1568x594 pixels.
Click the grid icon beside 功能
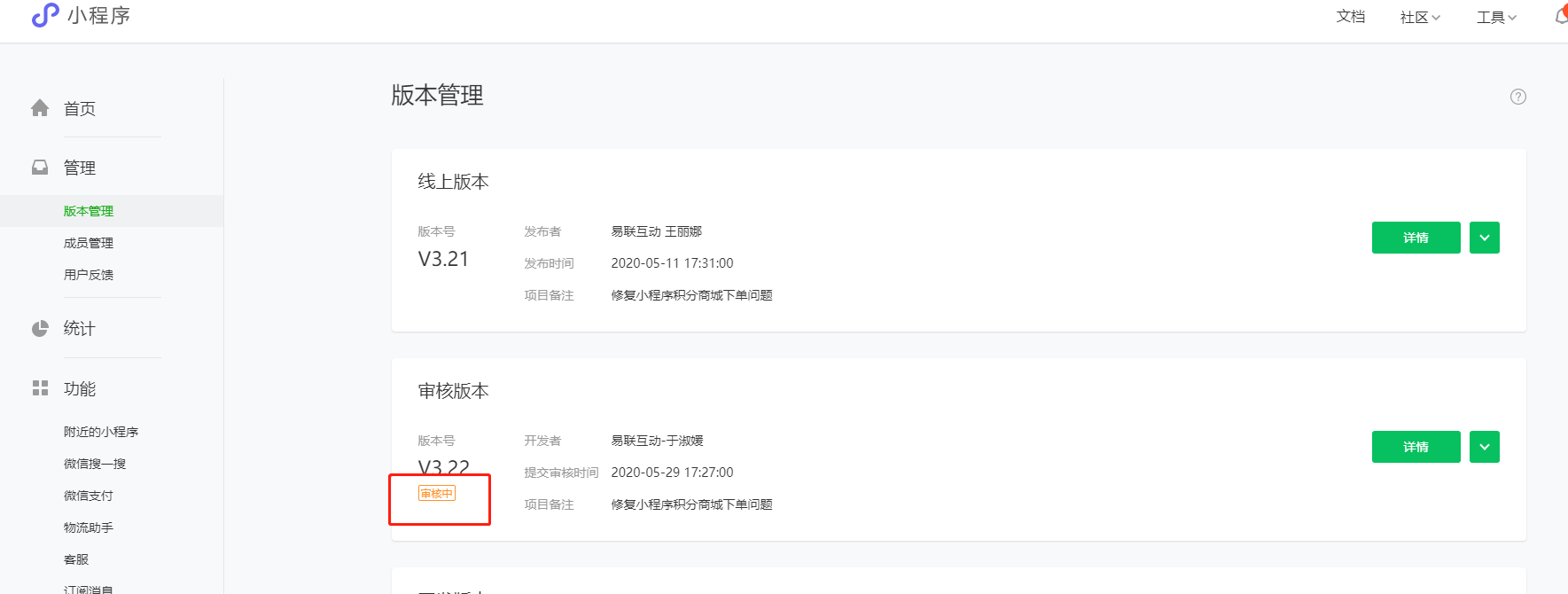tap(40, 388)
